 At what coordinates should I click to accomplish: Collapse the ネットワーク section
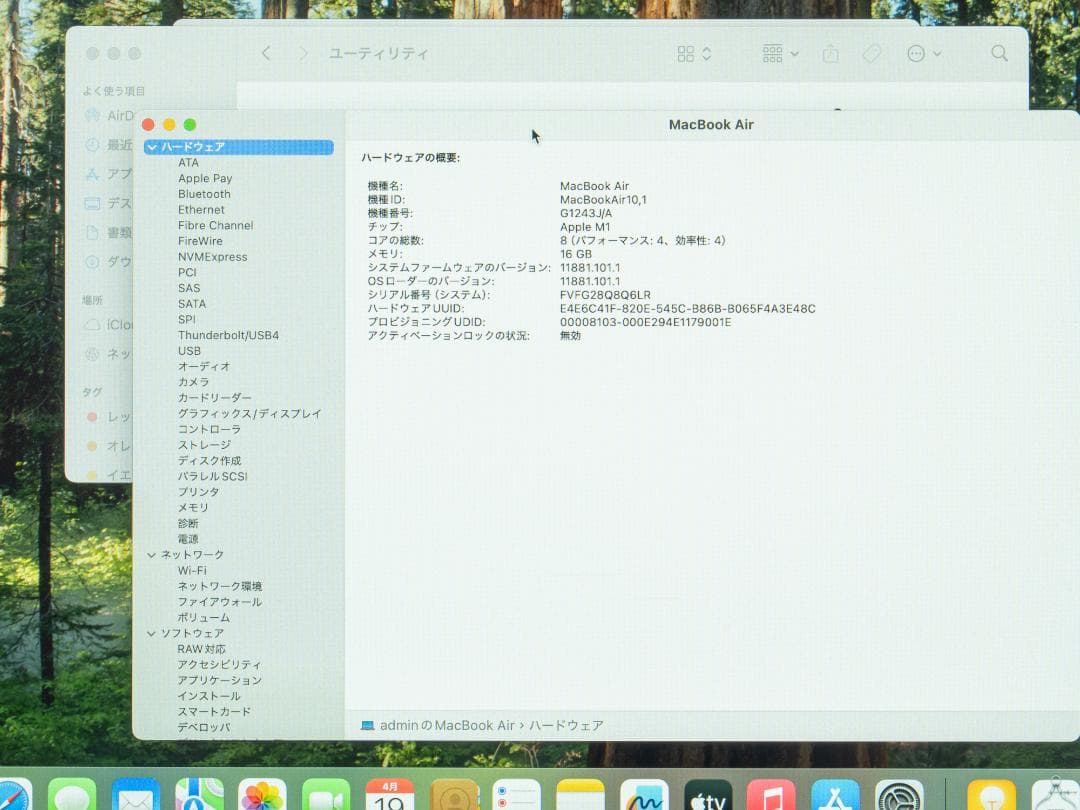click(152, 554)
